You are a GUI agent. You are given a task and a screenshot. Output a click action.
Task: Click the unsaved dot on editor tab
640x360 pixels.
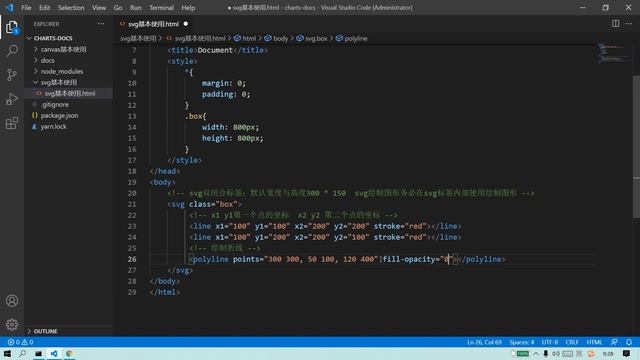click(186, 24)
